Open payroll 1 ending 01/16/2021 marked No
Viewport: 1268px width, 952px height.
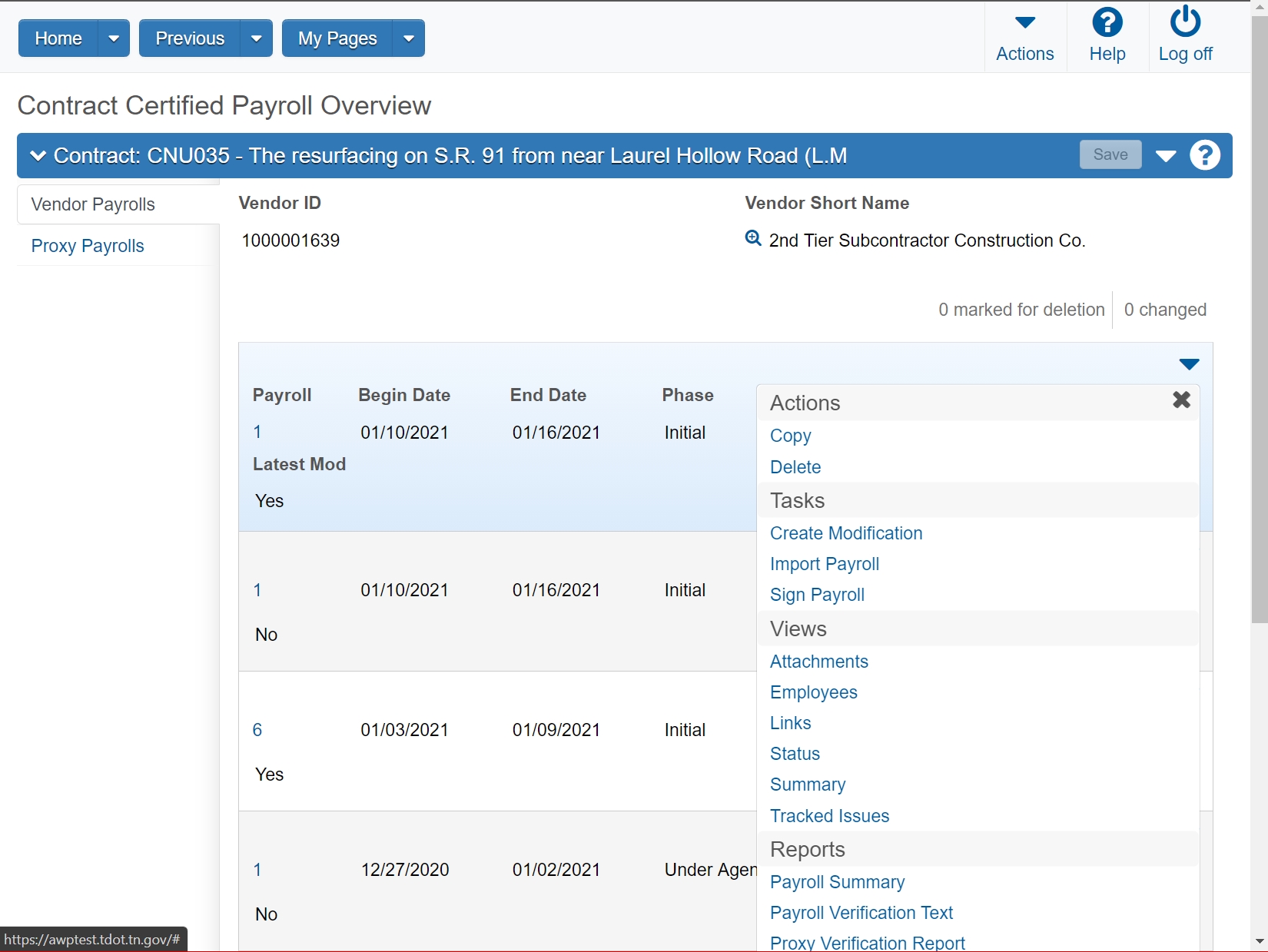click(x=257, y=590)
